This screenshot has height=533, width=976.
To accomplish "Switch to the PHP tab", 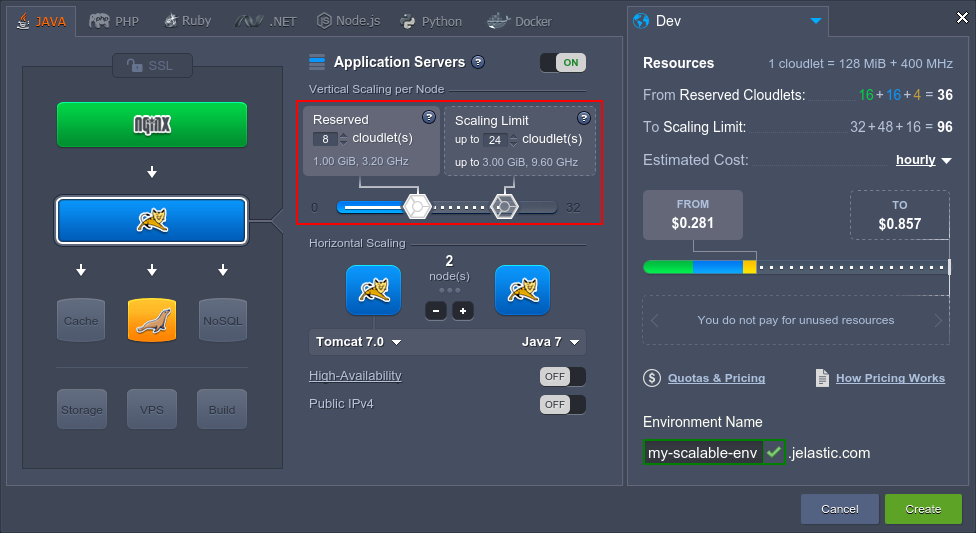I will click(114, 21).
